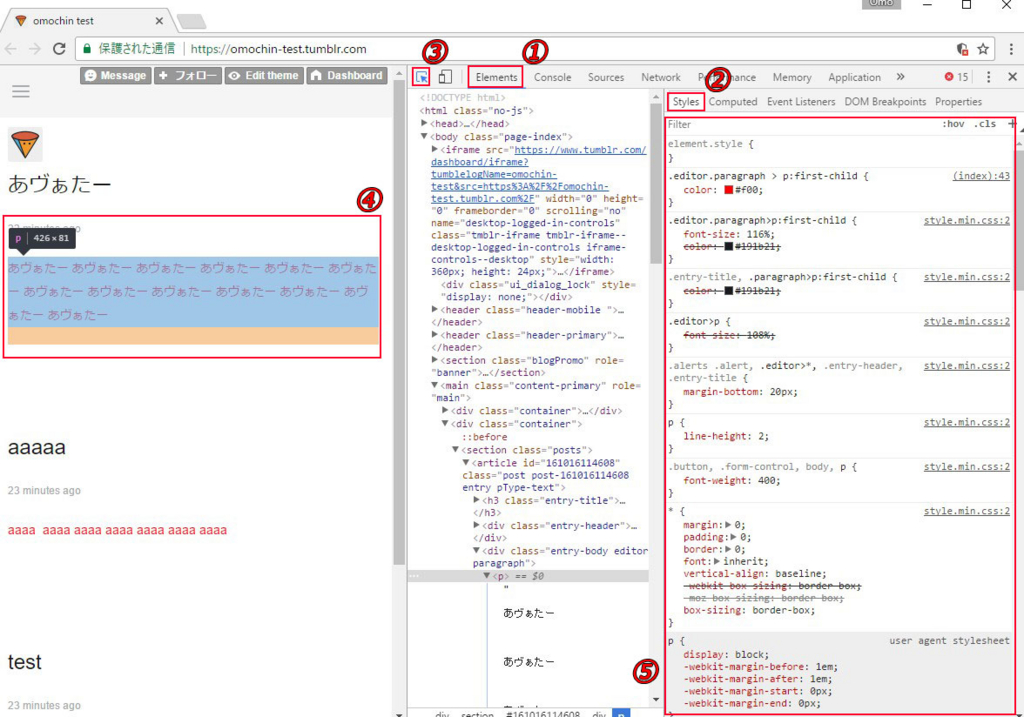The image size is (1024, 717).
Task: Click the red #f00 color swatch
Action: [x=728, y=190]
